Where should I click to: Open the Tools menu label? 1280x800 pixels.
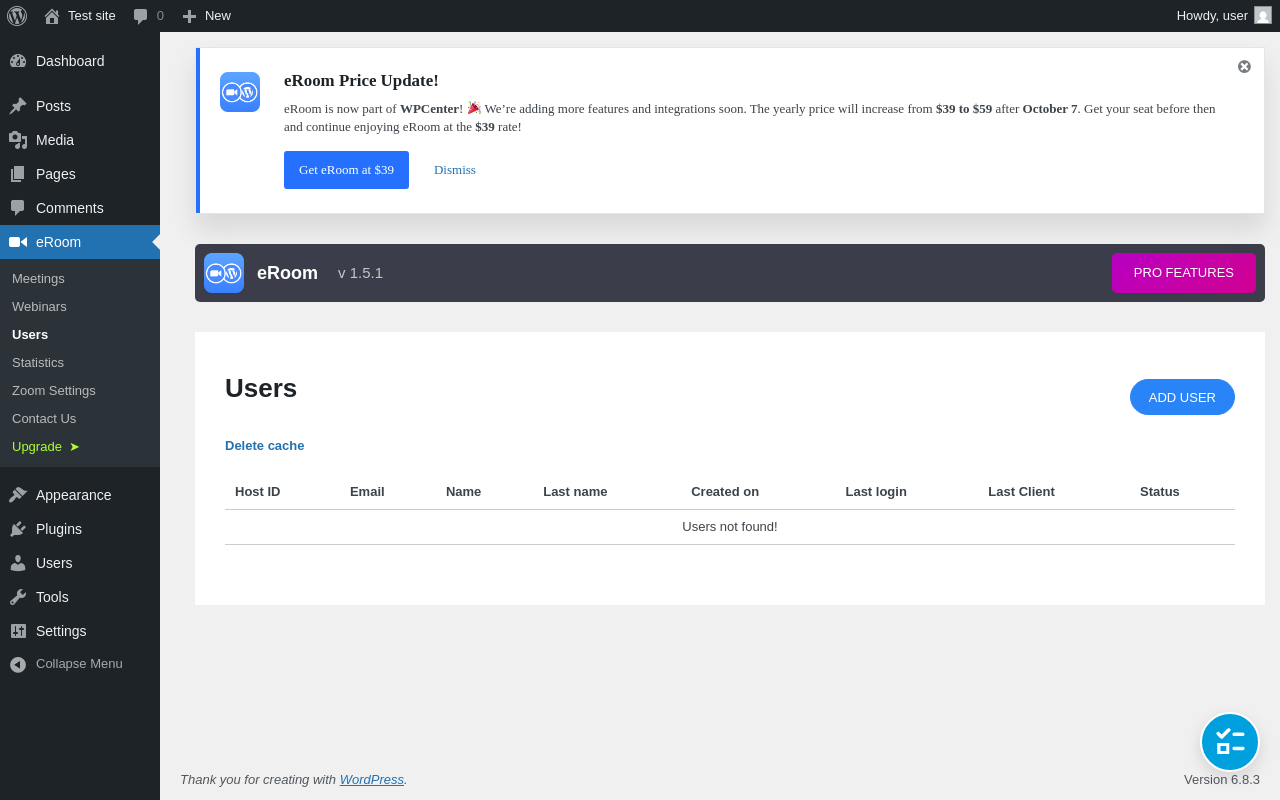click(52, 597)
